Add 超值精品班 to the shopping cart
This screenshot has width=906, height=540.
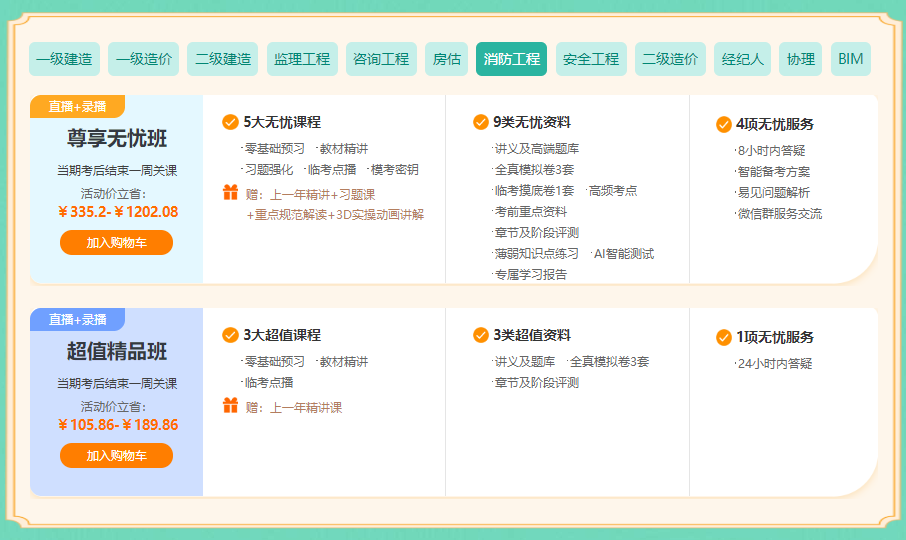(116, 456)
